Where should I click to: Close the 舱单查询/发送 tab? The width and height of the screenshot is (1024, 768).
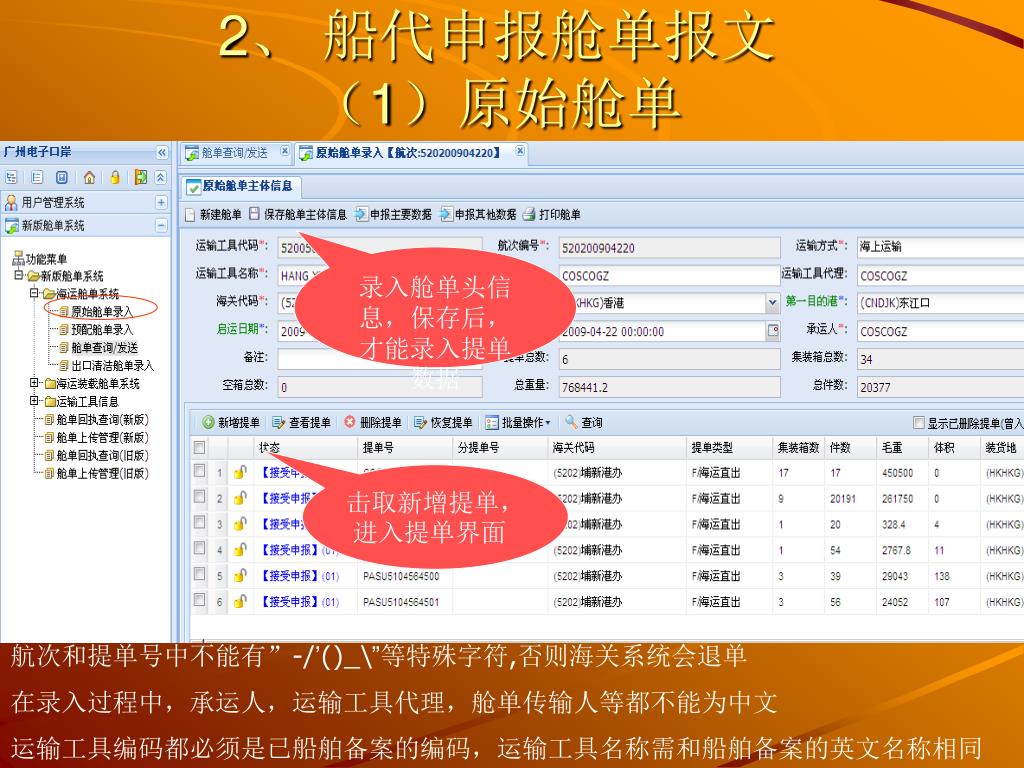285,151
